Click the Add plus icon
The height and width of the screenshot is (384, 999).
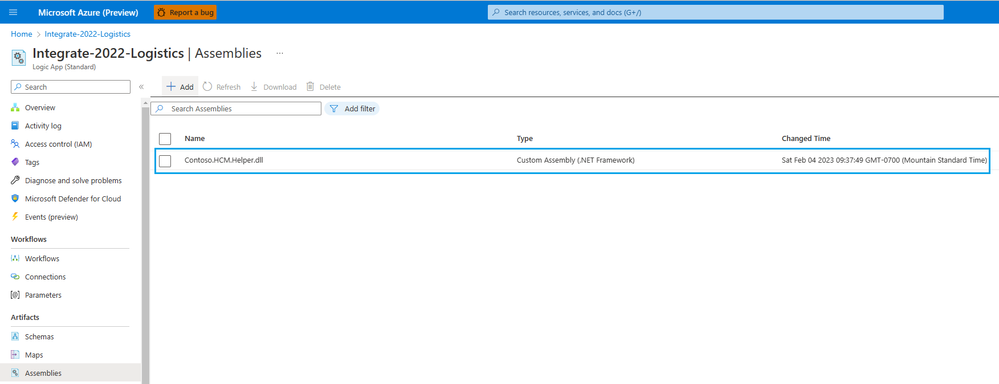(x=171, y=87)
